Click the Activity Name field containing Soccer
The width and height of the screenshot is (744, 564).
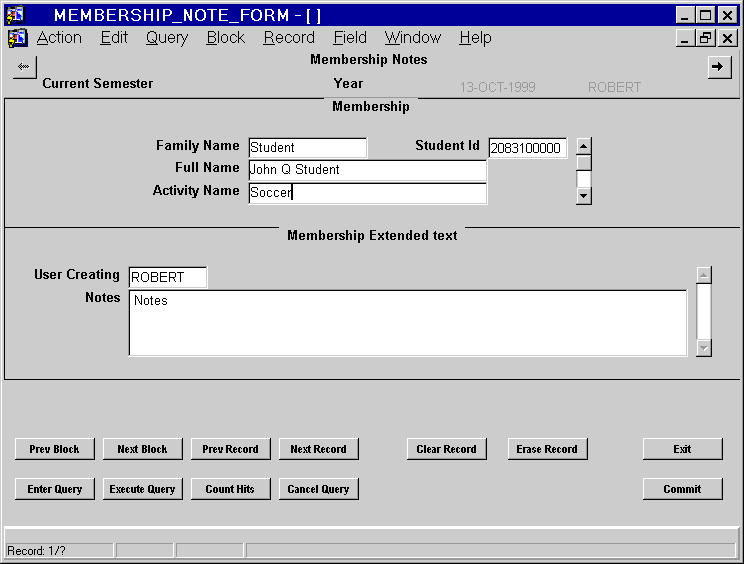367,193
